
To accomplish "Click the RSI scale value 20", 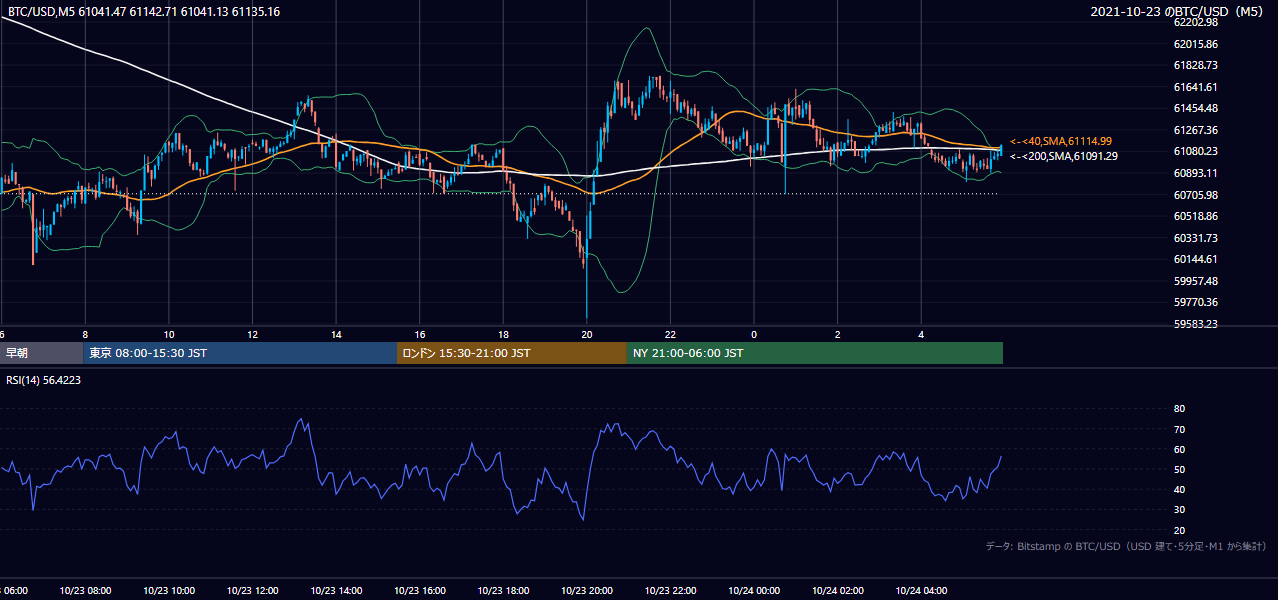I will 1179,530.
